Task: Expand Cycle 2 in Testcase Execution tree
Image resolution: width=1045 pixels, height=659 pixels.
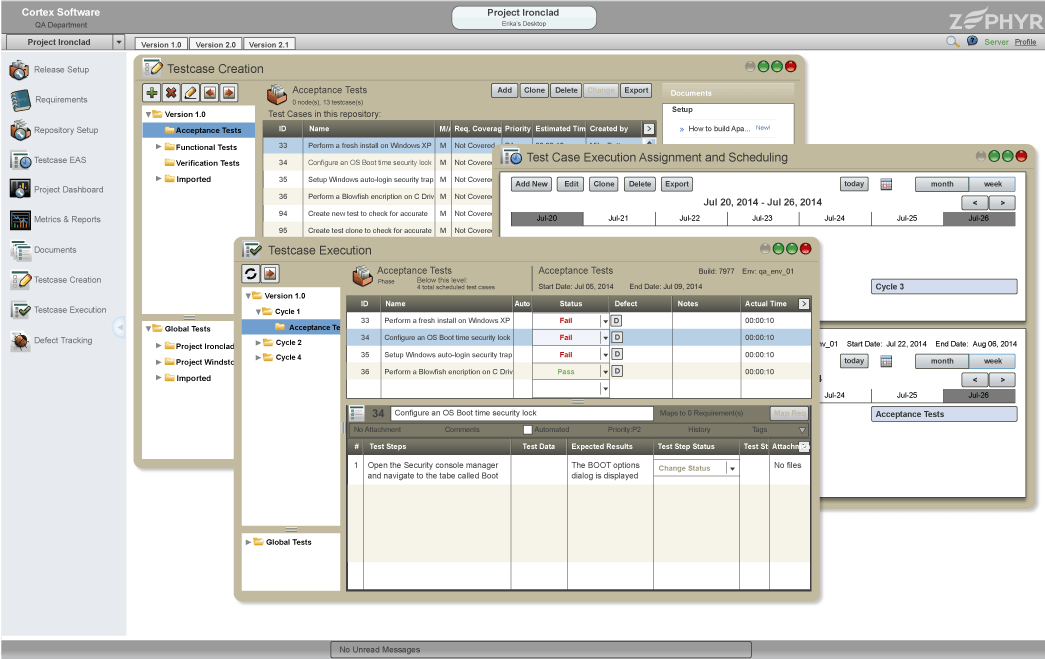Action: click(x=259, y=342)
